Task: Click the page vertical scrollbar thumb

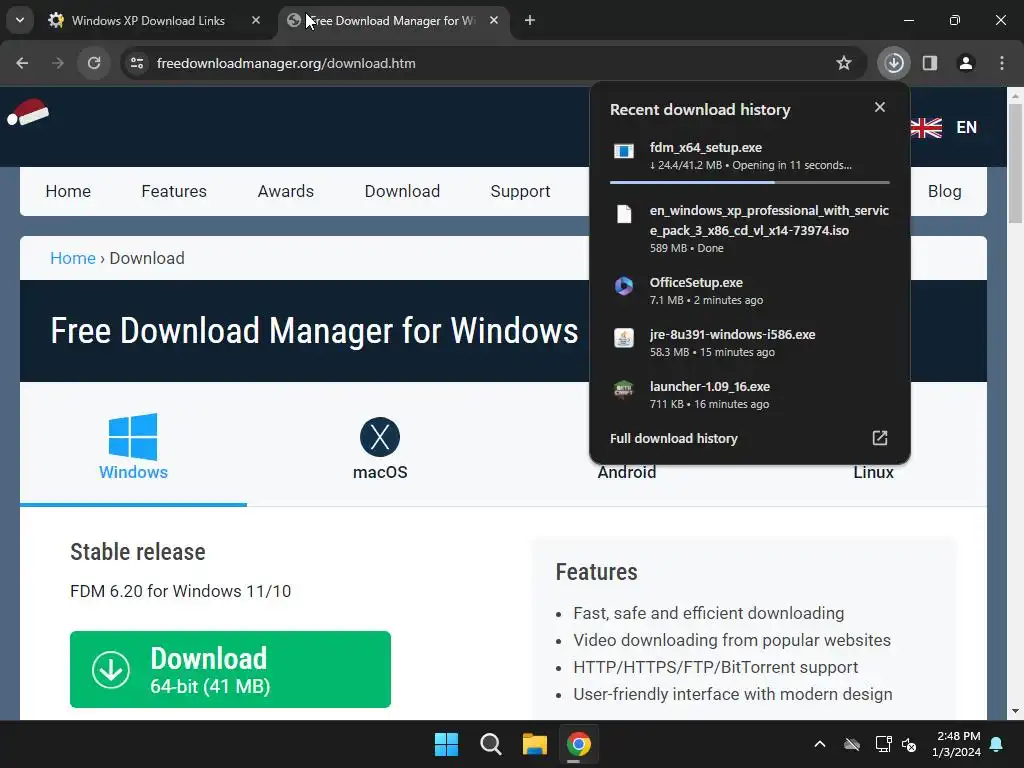Action: click(1015, 163)
